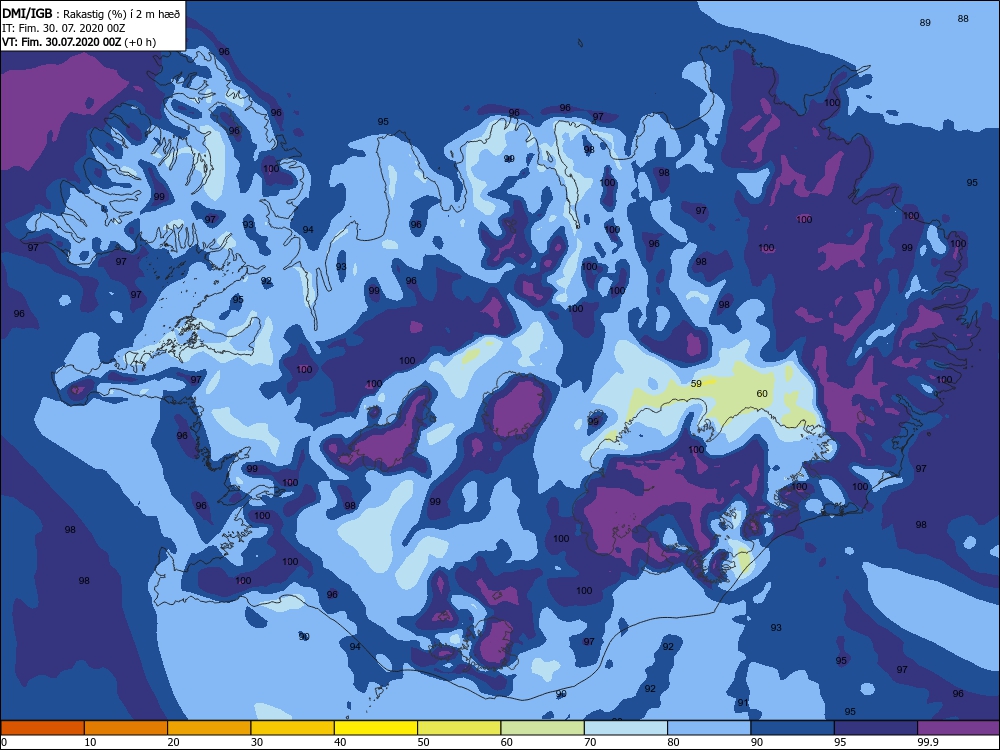1000x750 pixels.
Task: Click the '20' legend tick label
Action: pos(173,742)
